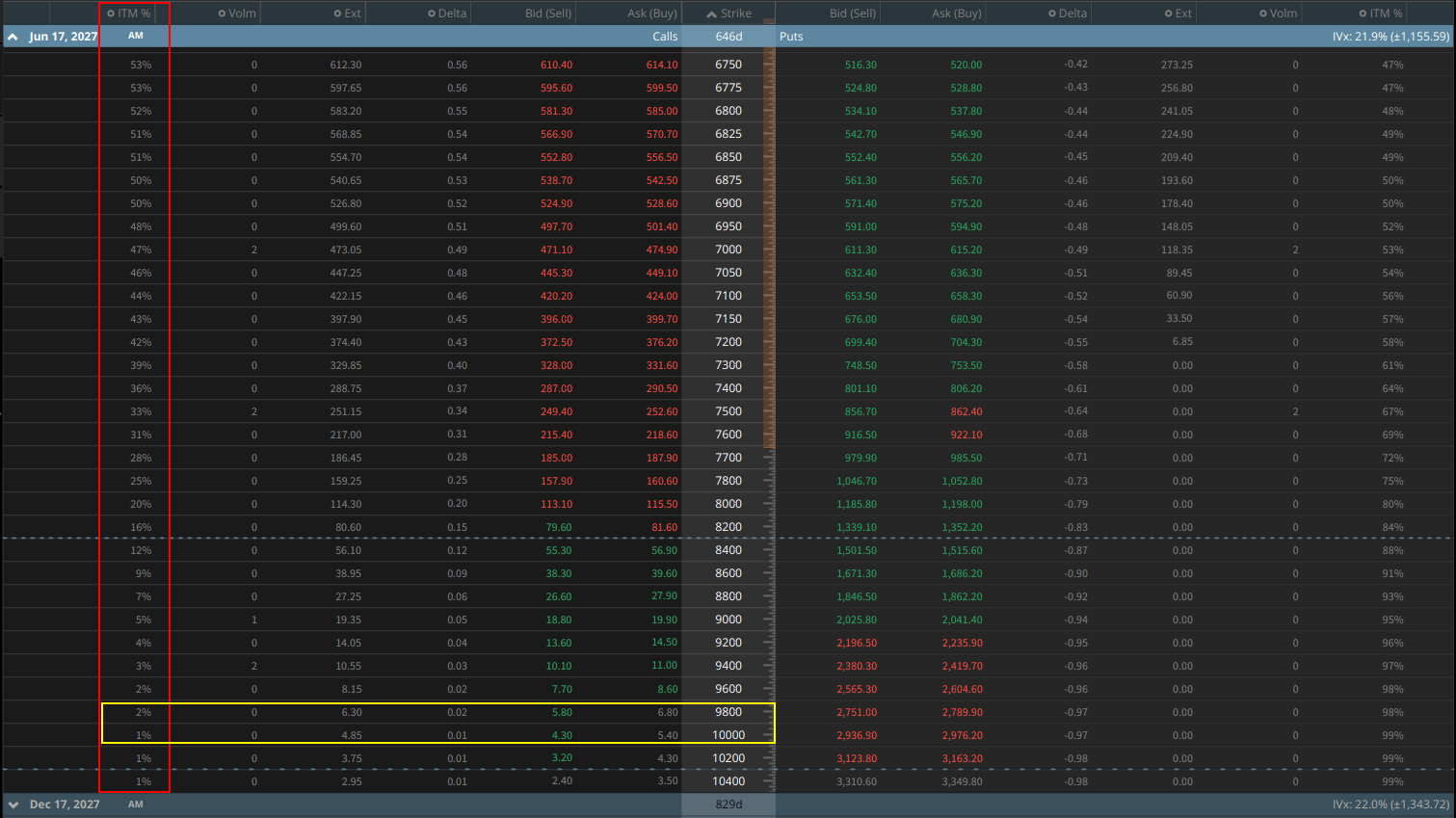Click the IVx 21.9% value for Jun 2027

point(1390,37)
